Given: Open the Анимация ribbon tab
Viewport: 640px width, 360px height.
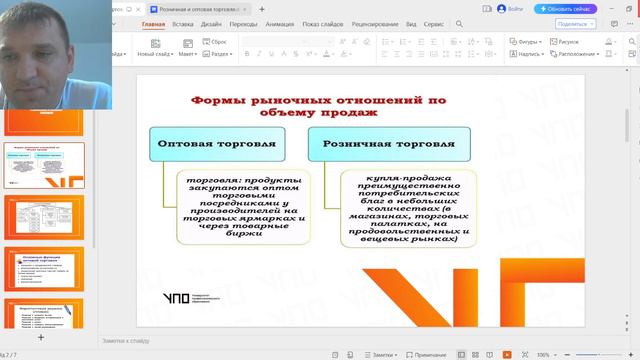Looking at the screenshot, I should (280, 24).
